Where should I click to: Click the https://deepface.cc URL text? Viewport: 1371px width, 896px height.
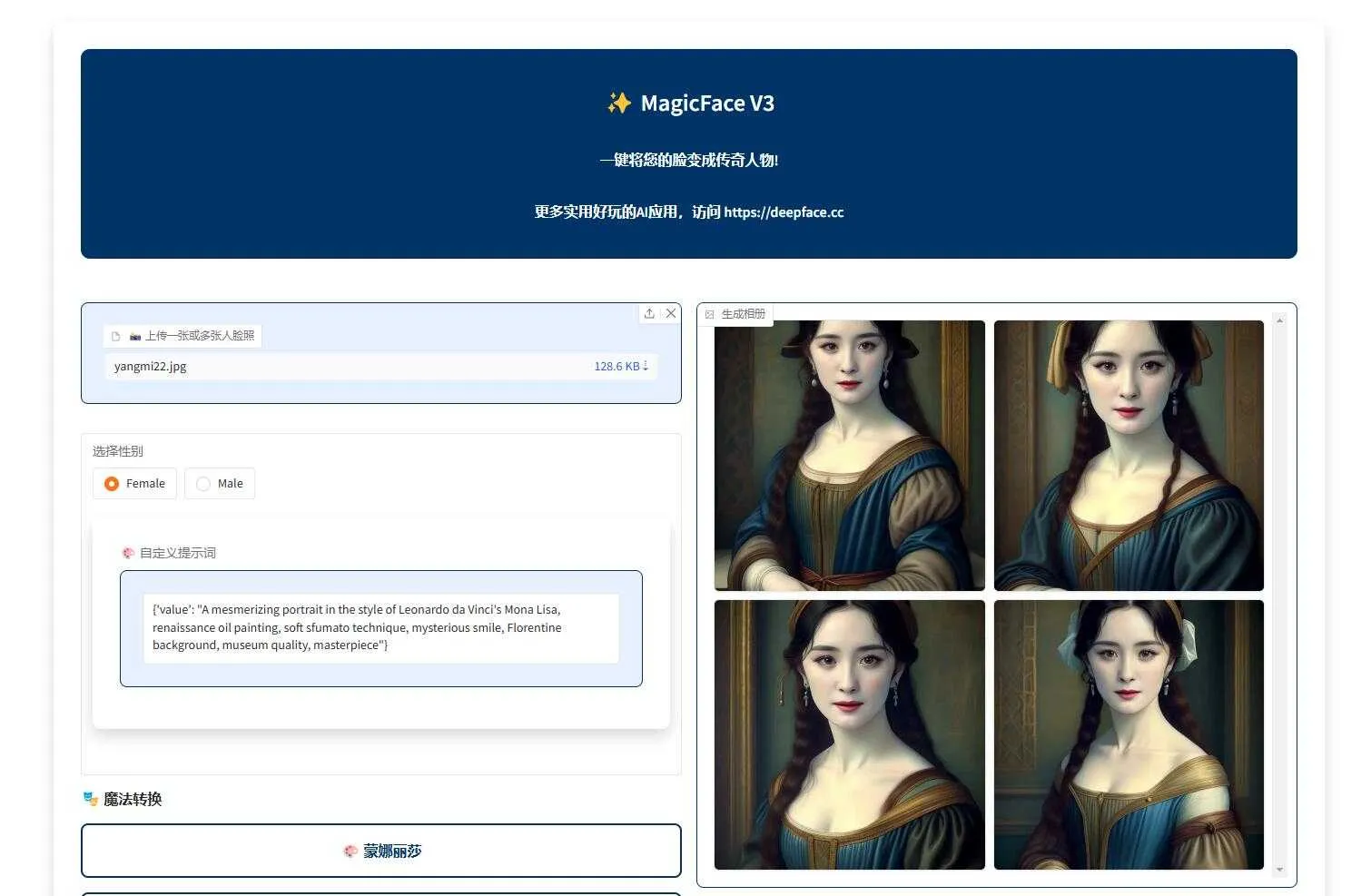coord(784,212)
